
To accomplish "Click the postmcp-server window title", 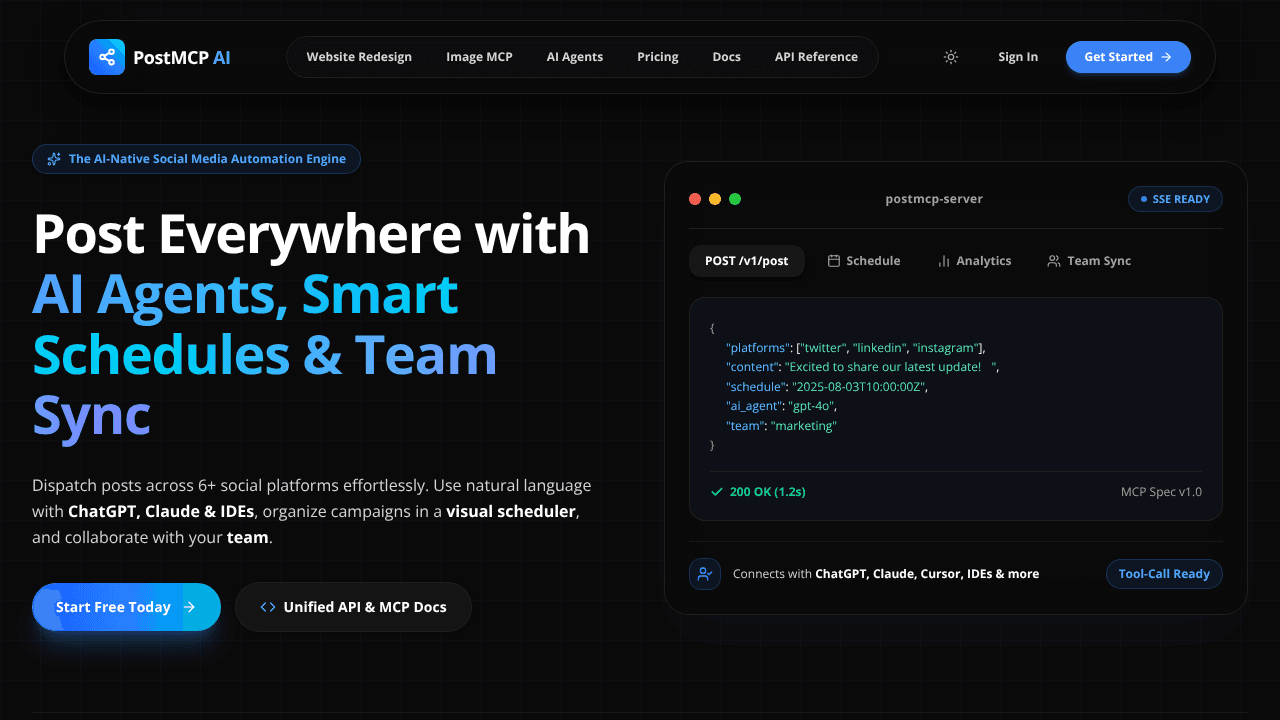I will [934, 199].
